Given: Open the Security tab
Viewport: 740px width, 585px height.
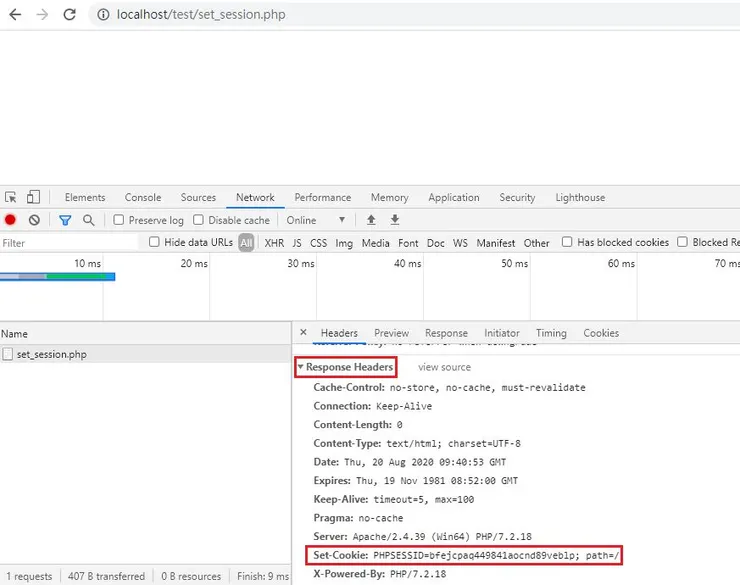Looking at the screenshot, I should 517,197.
